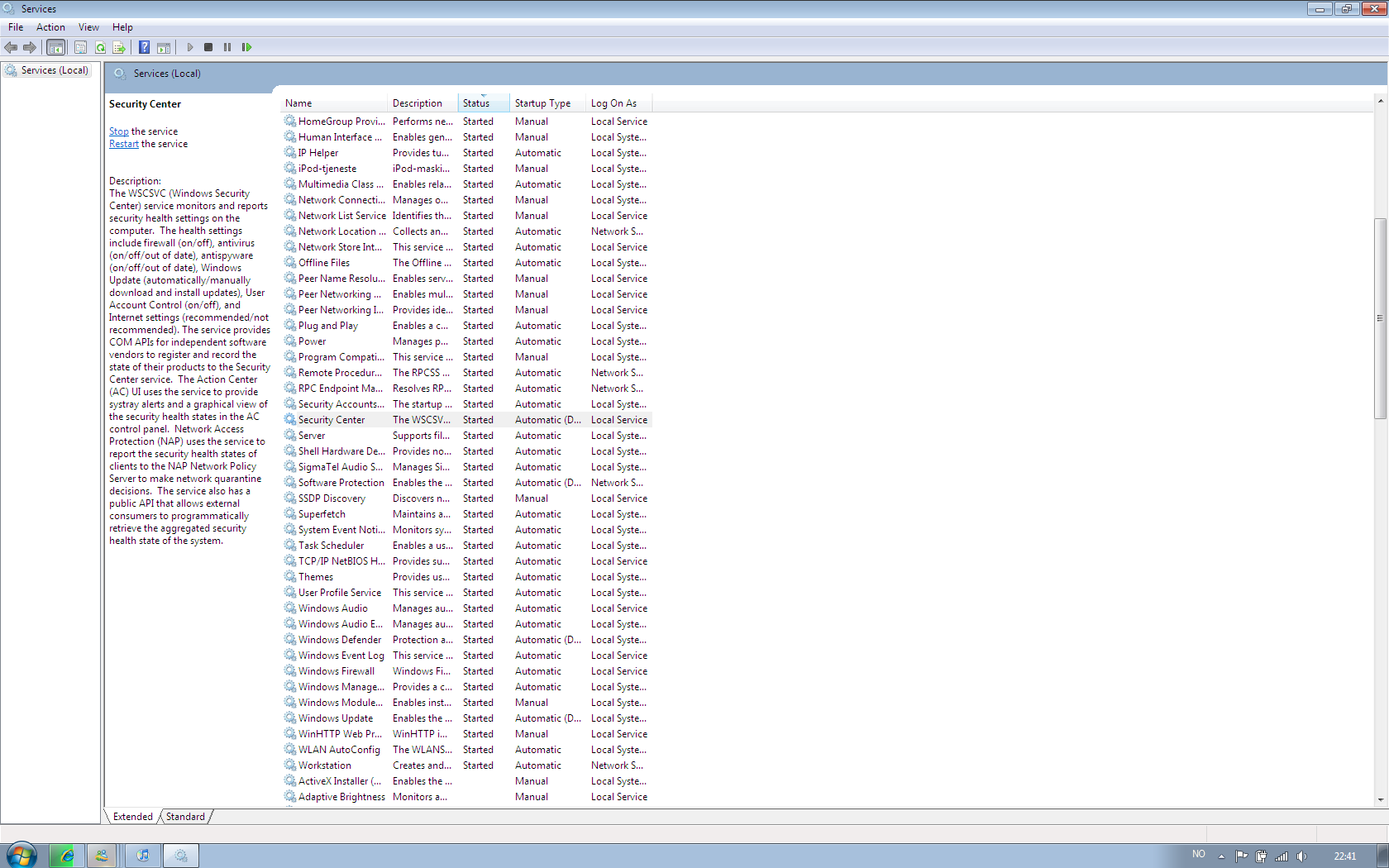Open the Action menu

point(50,27)
